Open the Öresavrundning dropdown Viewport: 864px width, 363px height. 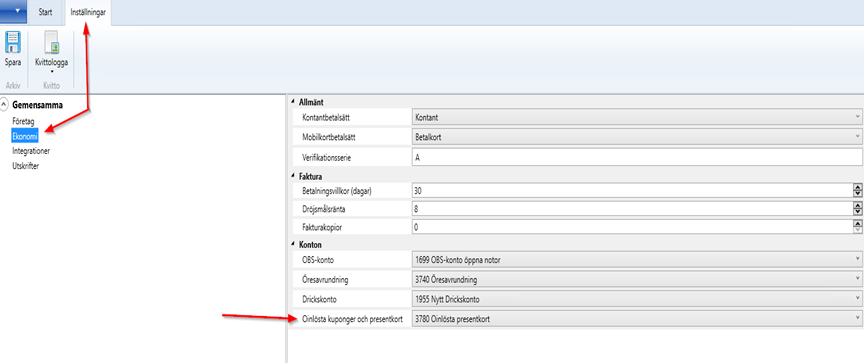coord(636,279)
